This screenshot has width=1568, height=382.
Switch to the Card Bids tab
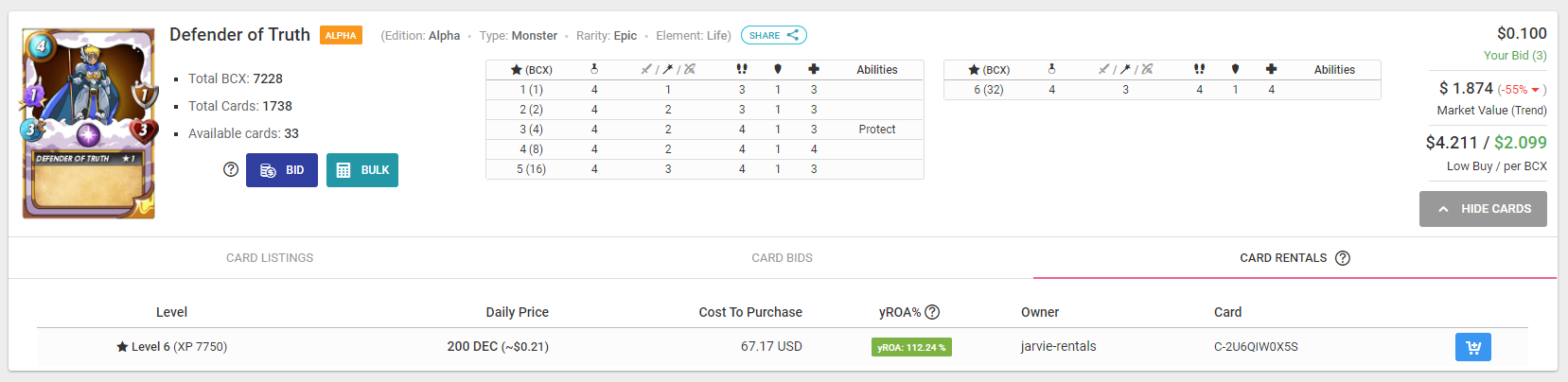(x=782, y=258)
